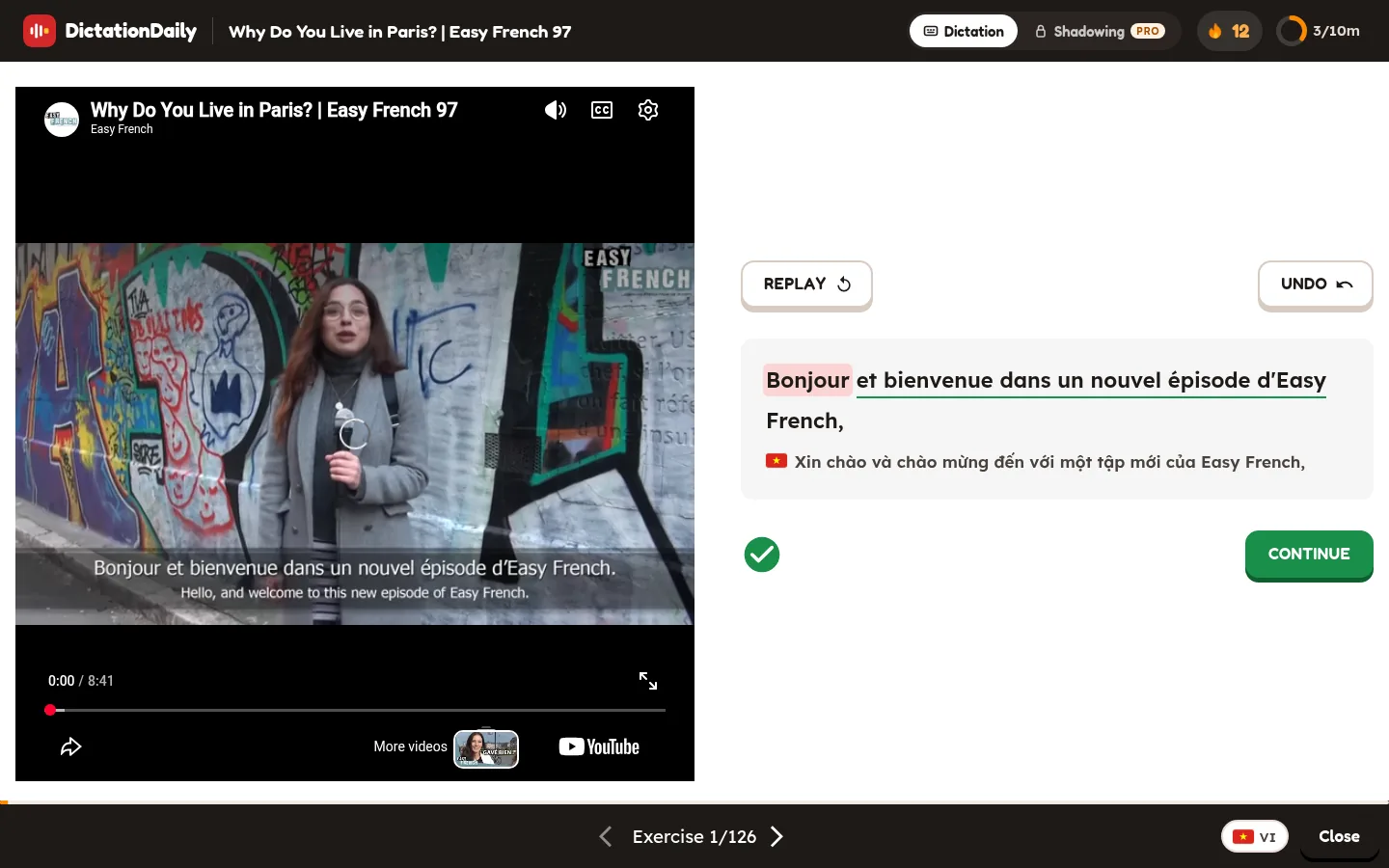The width and height of the screenshot is (1389, 868).
Task: Click the 0:00 / 8:41 timestamp
Action: 81,681
